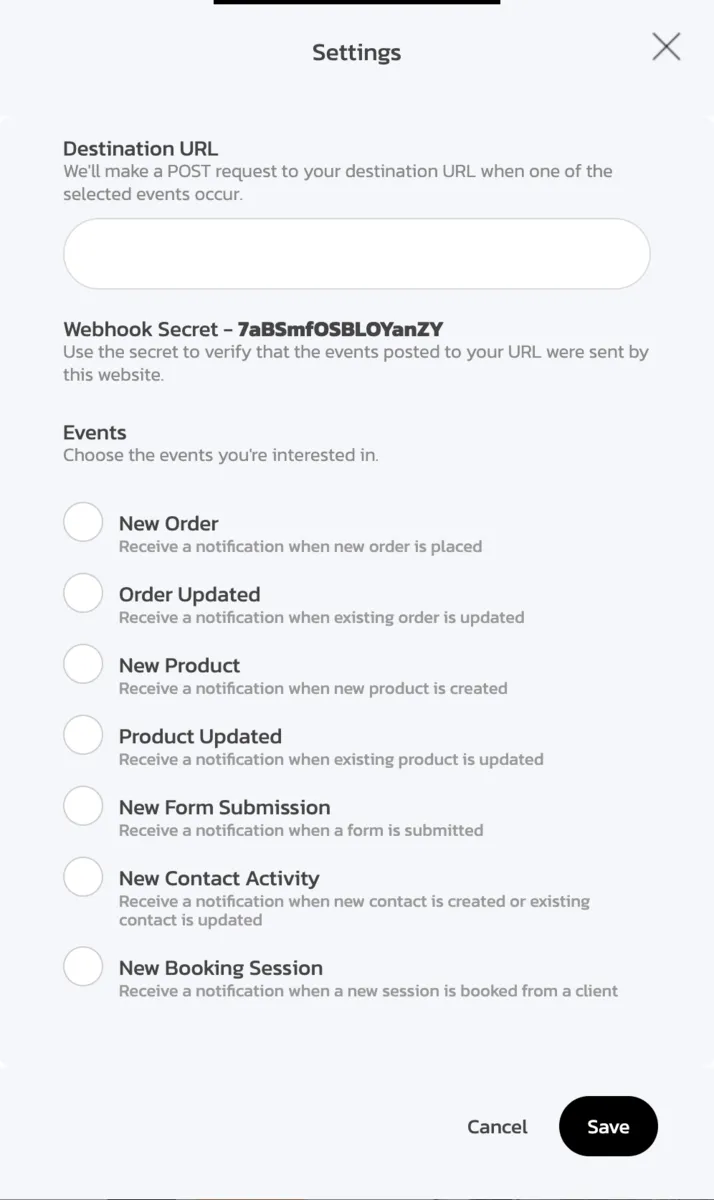The image size is (714, 1200).
Task: Enable the New Order event option
Action: pyautogui.click(x=83, y=522)
